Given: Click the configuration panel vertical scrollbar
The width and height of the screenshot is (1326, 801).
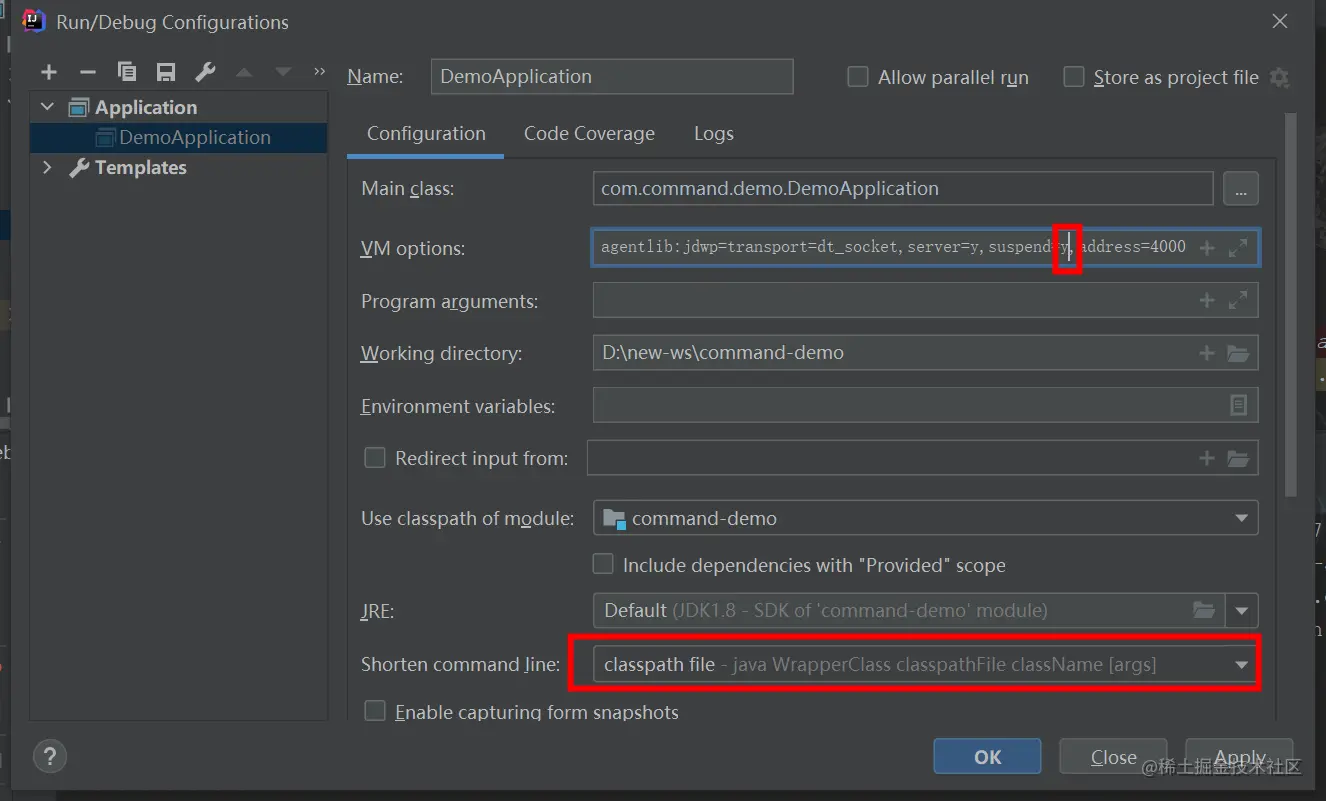Looking at the screenshot, I should (1291, 305).
